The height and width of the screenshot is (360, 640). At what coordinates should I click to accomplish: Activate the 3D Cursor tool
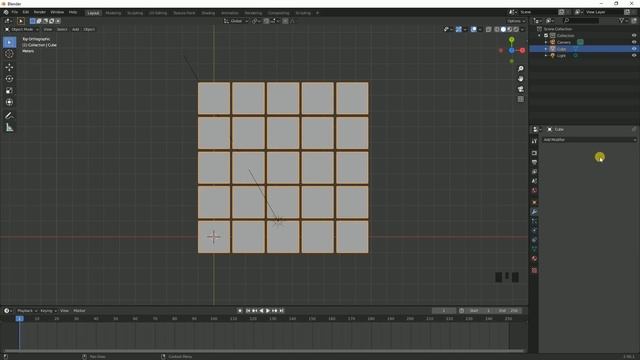pos(9,54)
